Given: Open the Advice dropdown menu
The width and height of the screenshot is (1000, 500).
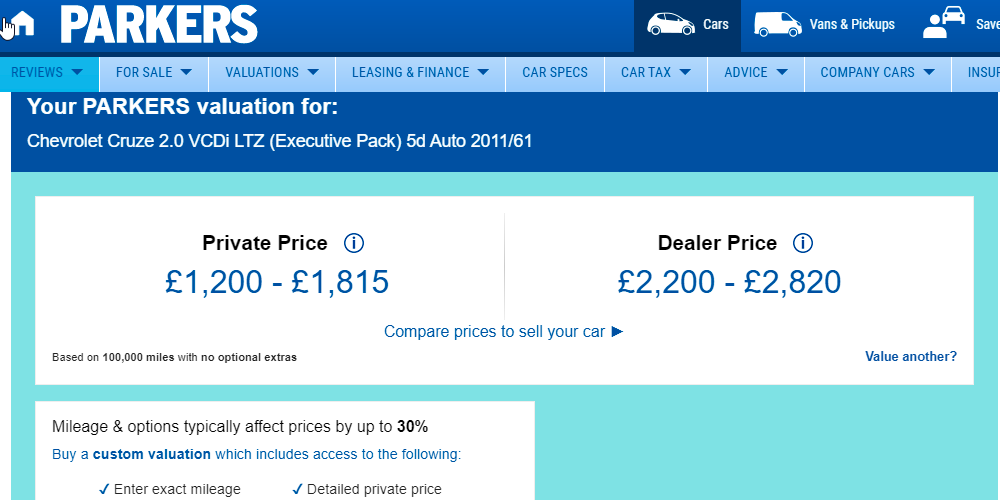Looking at the screenshot, I should point(756,72).
